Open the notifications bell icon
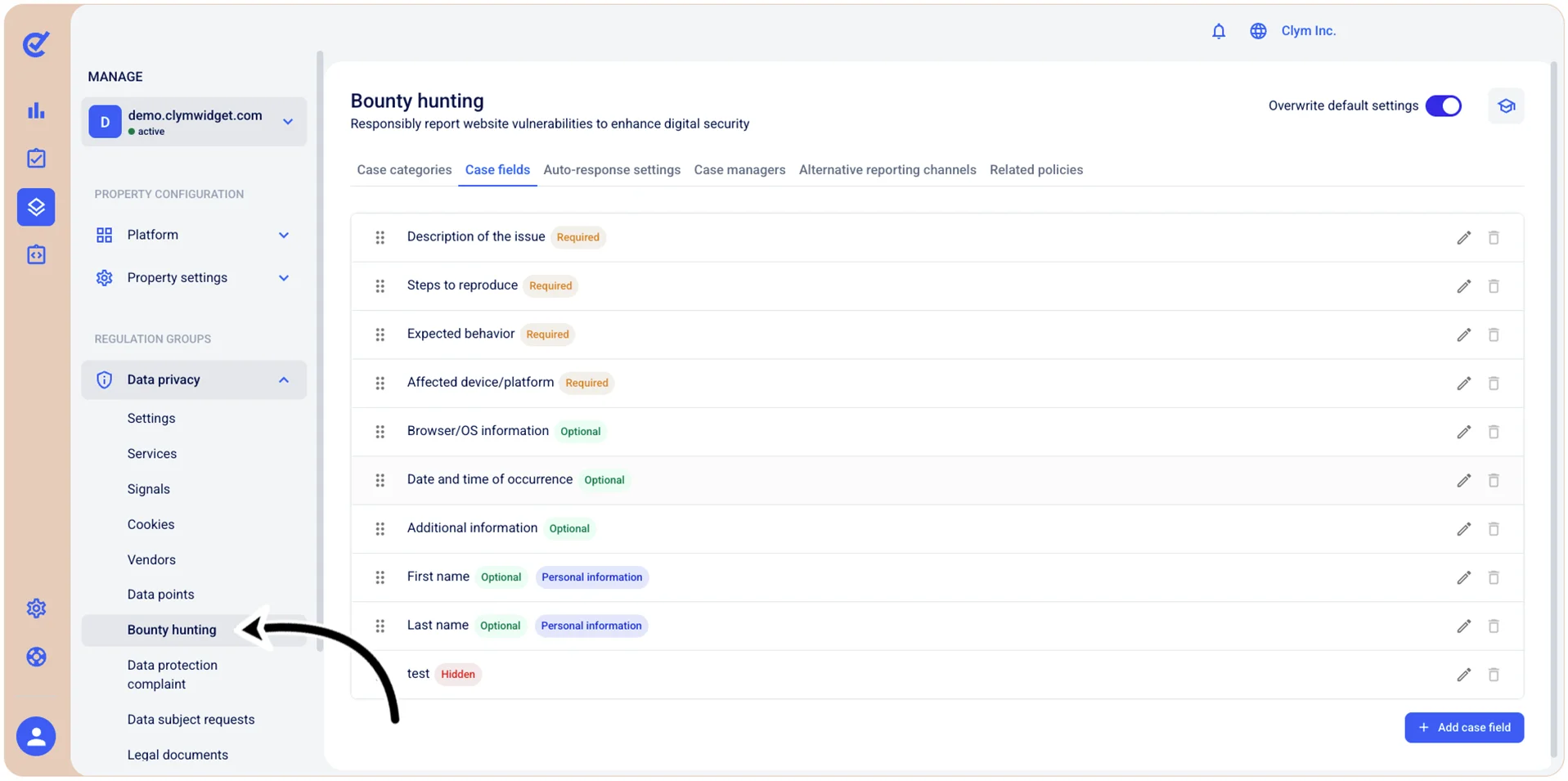This screenshot has height=781, width=1568. point(1218,31)
